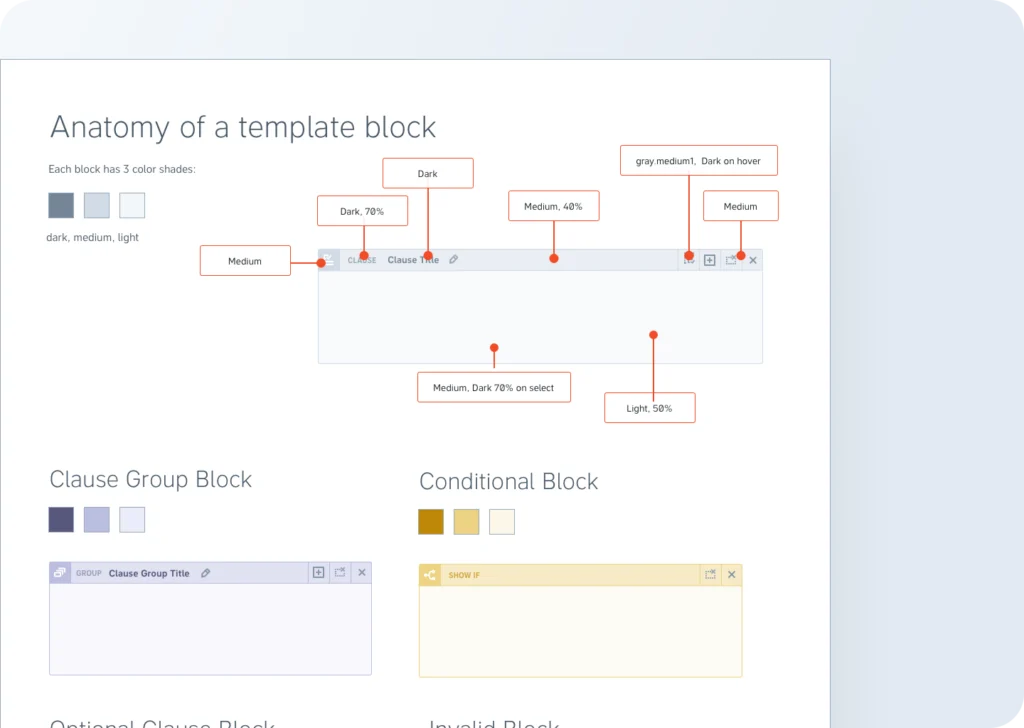The image size is (1024, 728).
Task: Click inside the yellow SHOW IF block body
Action: click(x=581, y=631)
